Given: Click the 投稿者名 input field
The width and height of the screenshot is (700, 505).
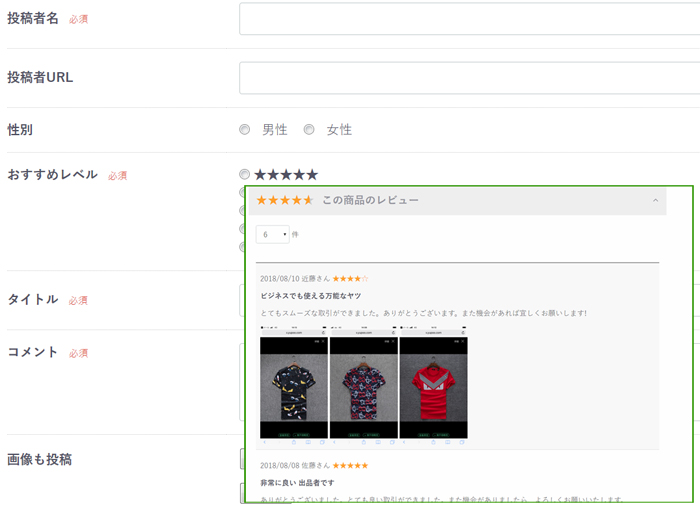Looking at the screenshot, I should [x=469, y=19].
